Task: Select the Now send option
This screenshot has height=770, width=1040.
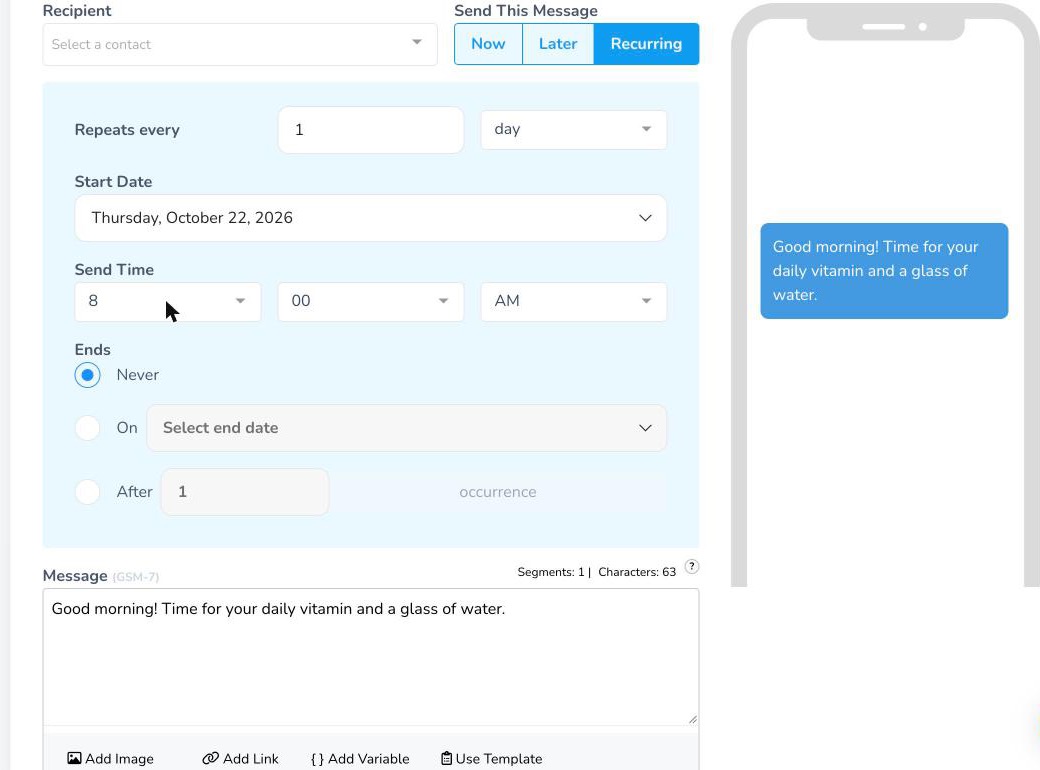Action: pyautogui.click(x=488, y=44)
